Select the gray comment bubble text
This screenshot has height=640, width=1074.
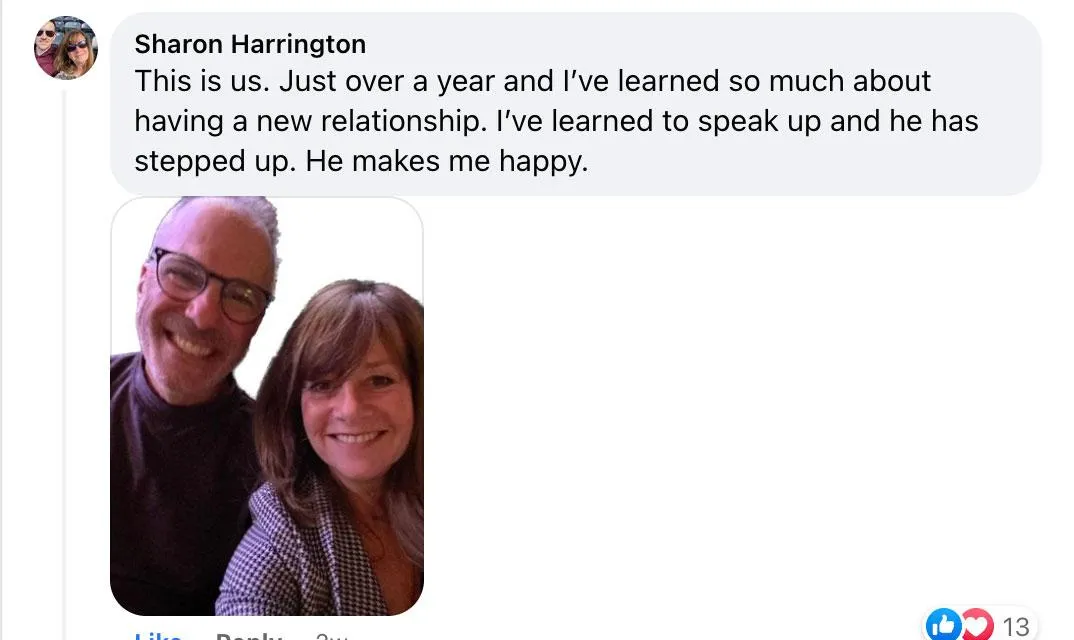point(575,104)
